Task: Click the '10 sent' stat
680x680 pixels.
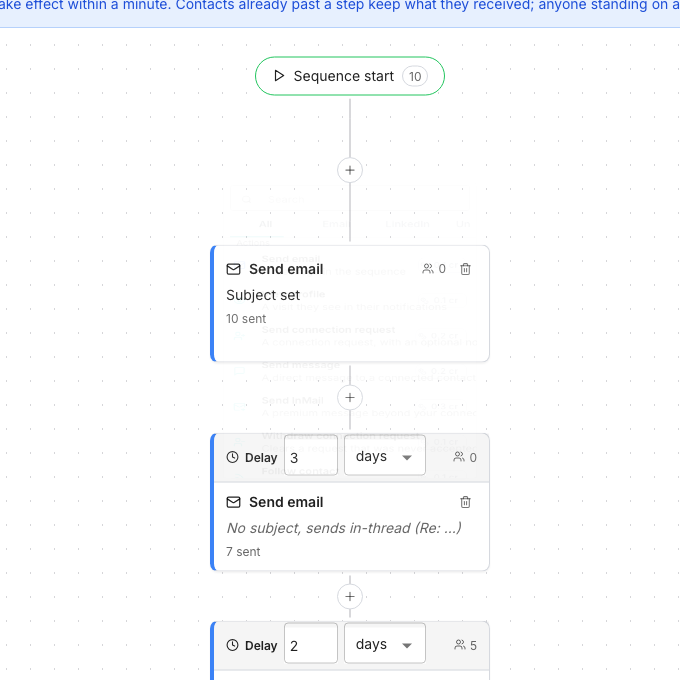Action: click(246, 319)
